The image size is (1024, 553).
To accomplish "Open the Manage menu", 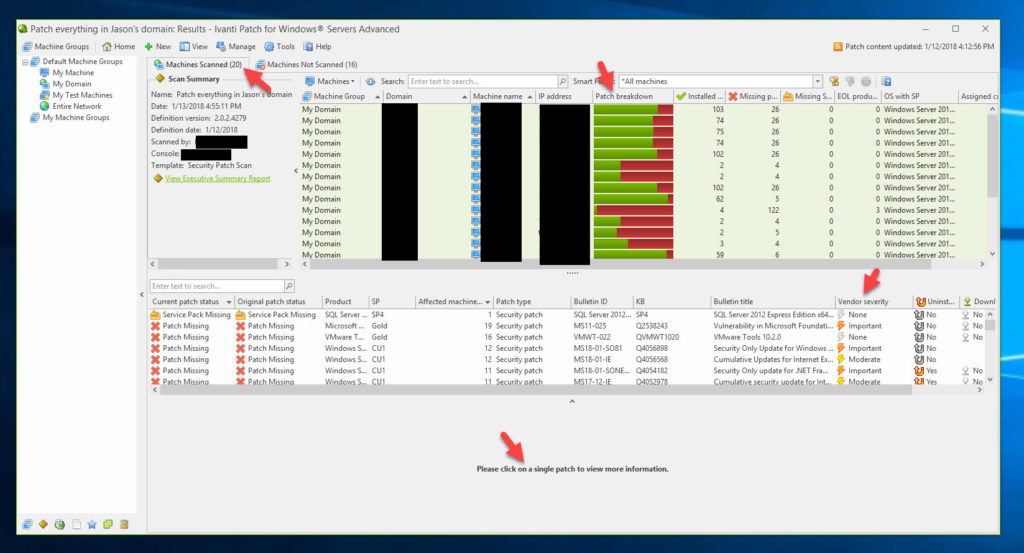I will point(235,47).
